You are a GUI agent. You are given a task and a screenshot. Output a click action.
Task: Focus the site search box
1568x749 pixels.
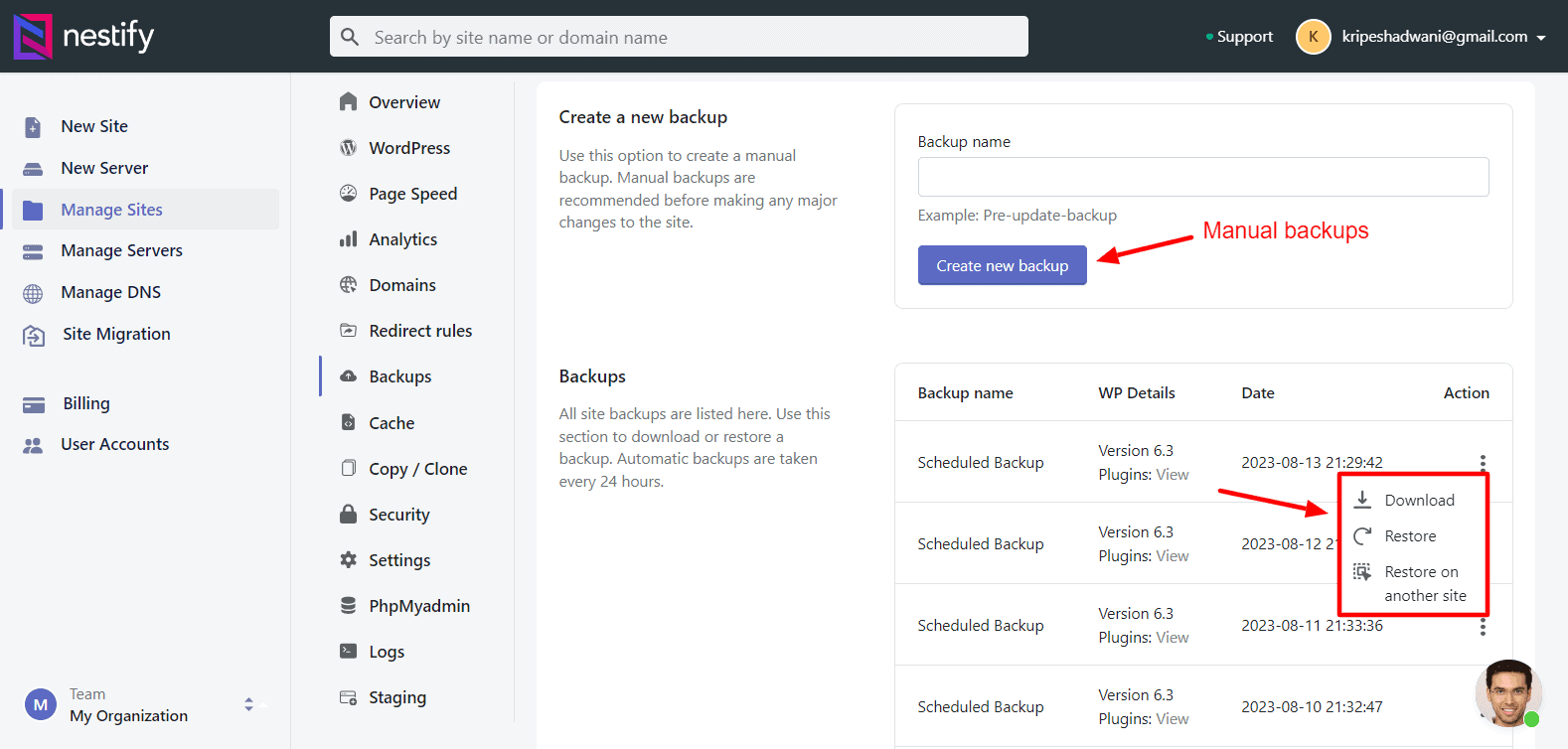coord(679,37)
